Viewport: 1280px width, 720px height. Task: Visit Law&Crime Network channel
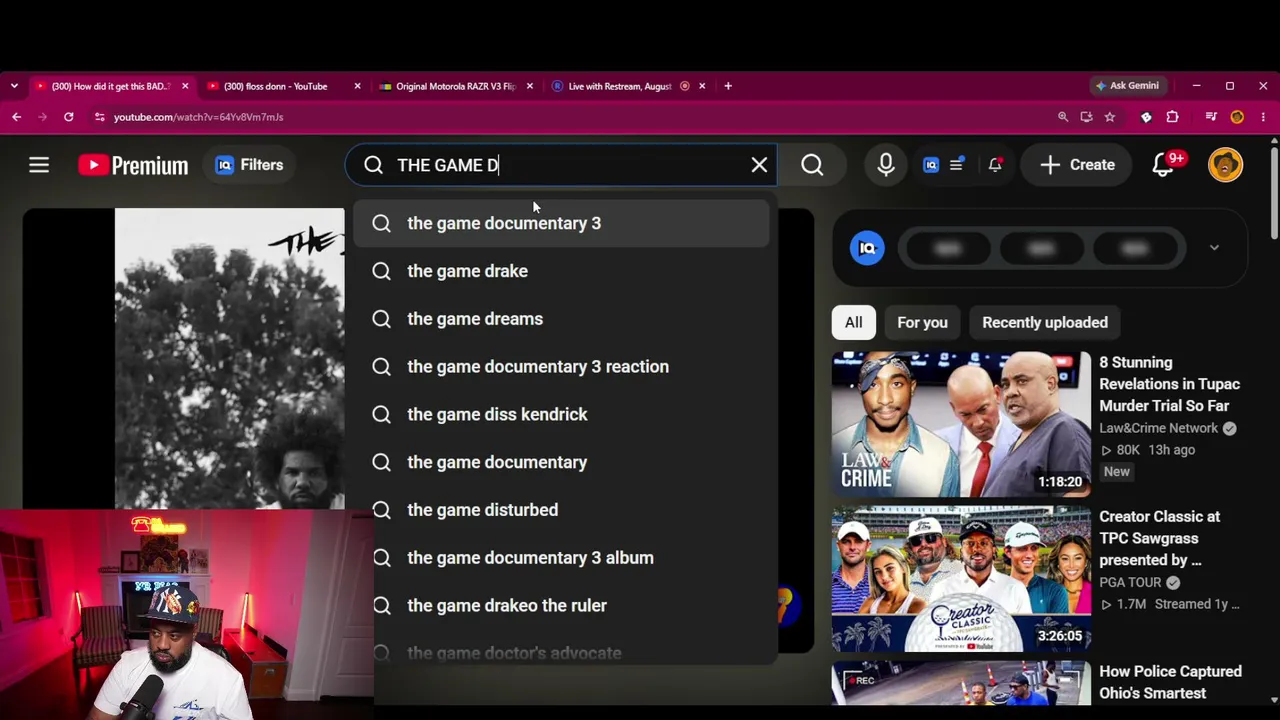tap(1158, 428)
